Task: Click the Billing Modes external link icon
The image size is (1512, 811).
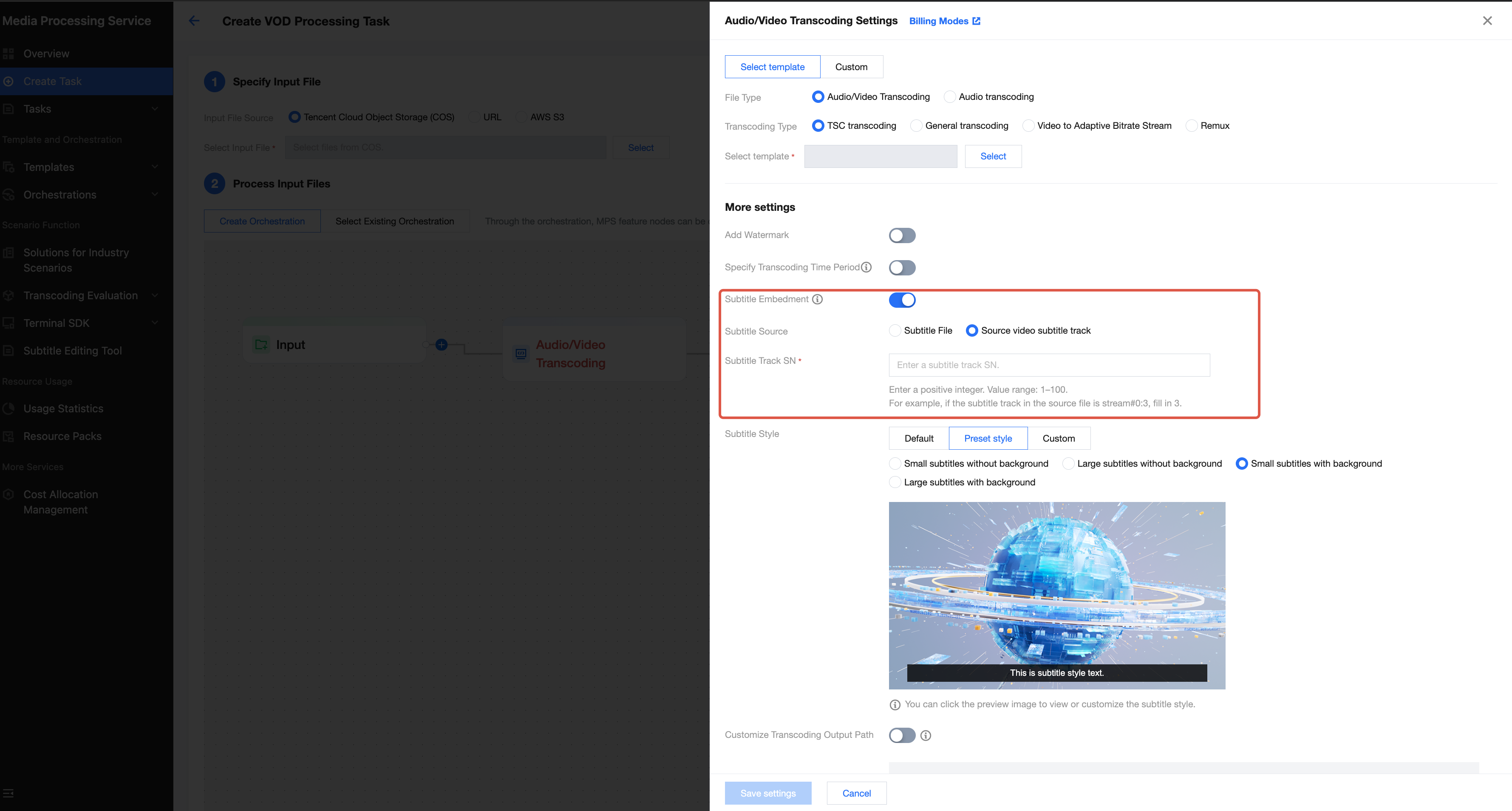Action: pyautogui.click(x=976, y=21)
